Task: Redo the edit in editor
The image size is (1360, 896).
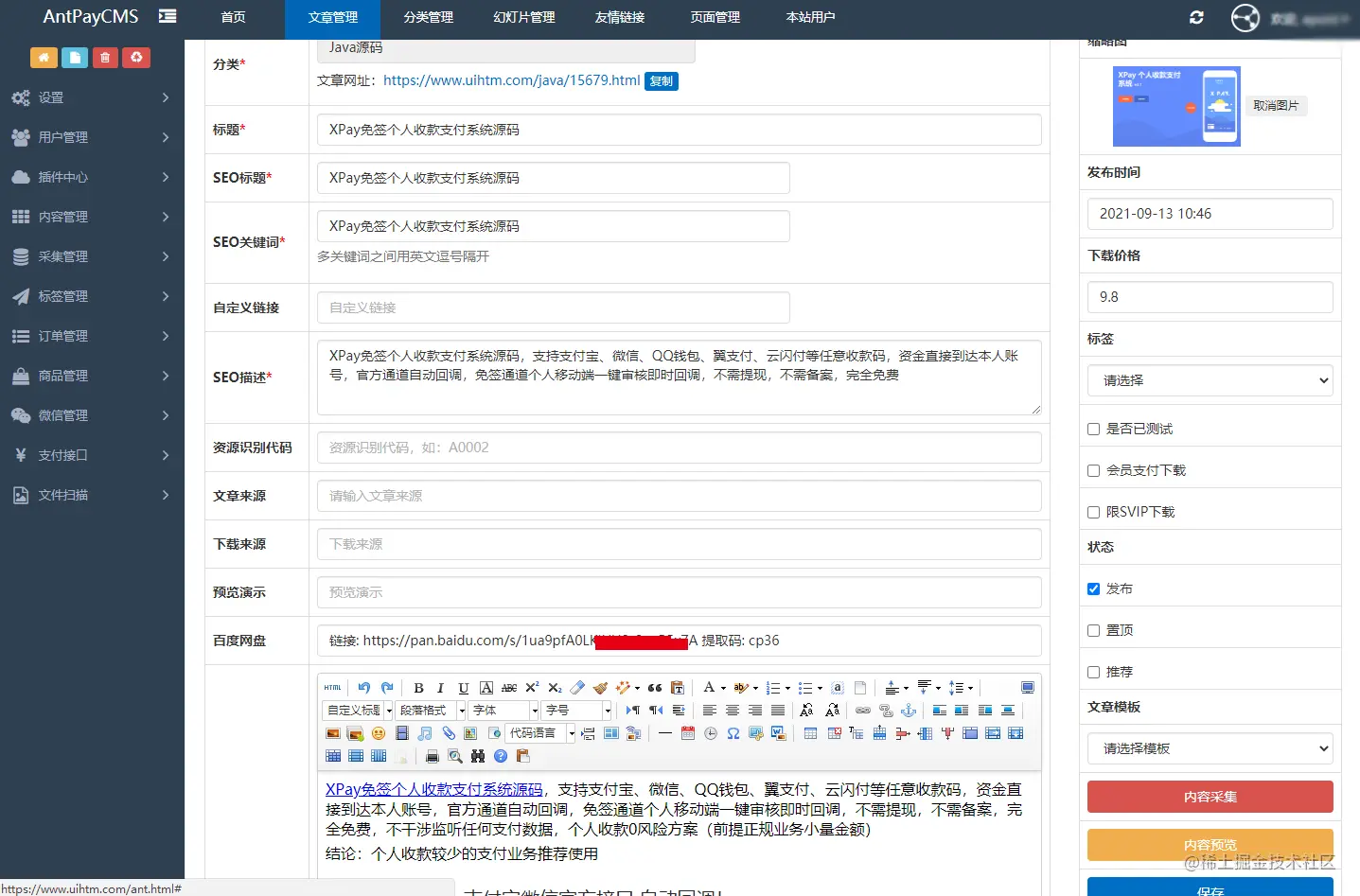Action: click(x=387, y=688)
